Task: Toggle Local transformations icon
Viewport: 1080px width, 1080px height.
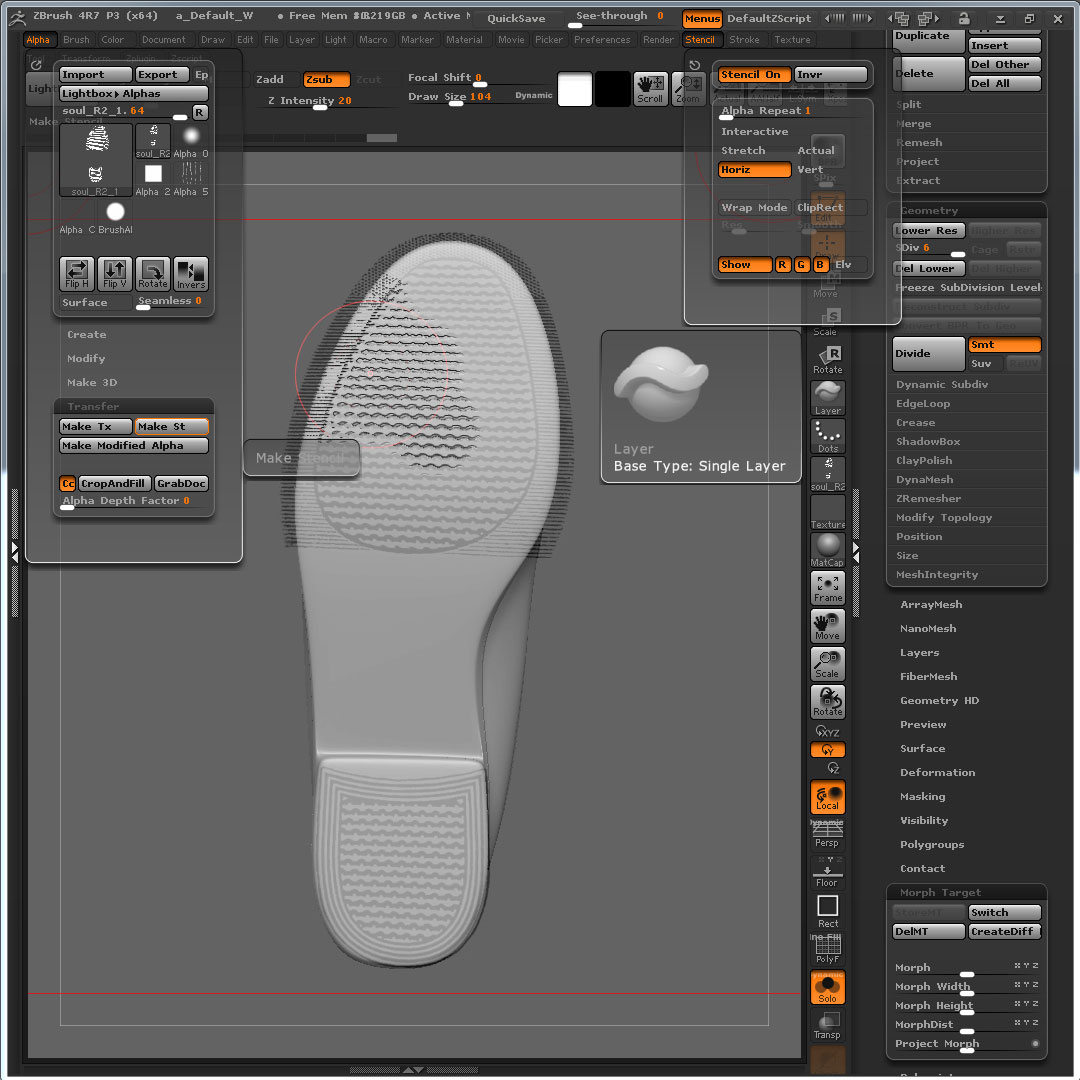Action: click(827, 797)
